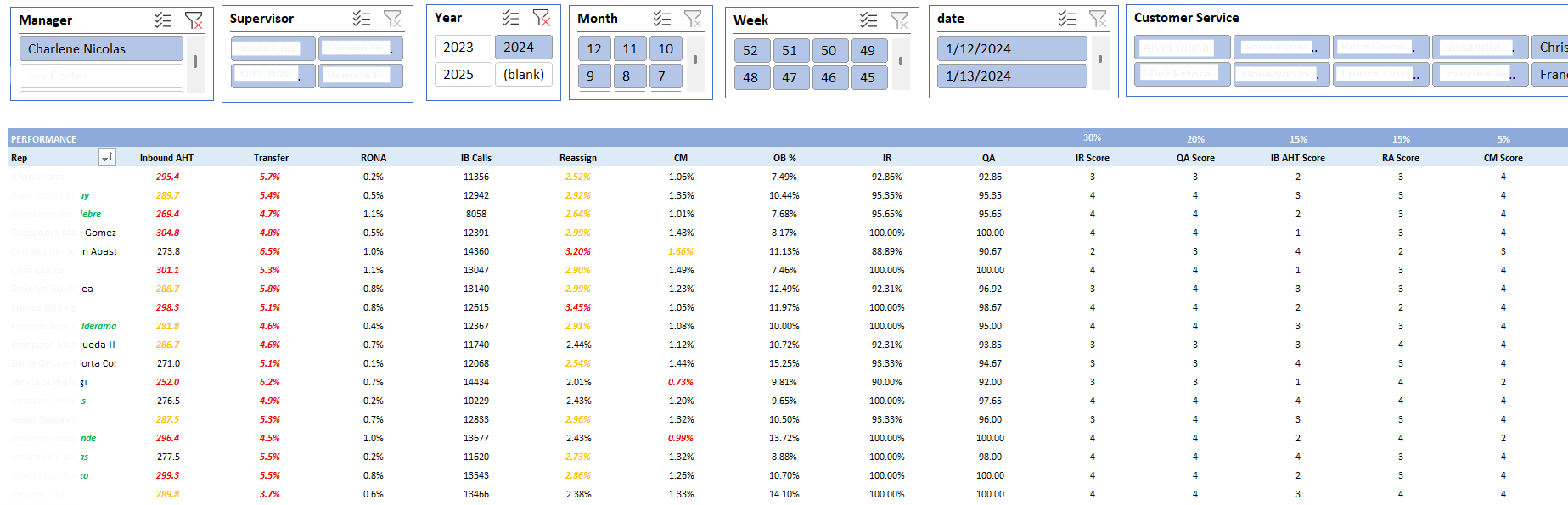Click the Transfer column header
Screen dimensions: 1568x505
271,158
